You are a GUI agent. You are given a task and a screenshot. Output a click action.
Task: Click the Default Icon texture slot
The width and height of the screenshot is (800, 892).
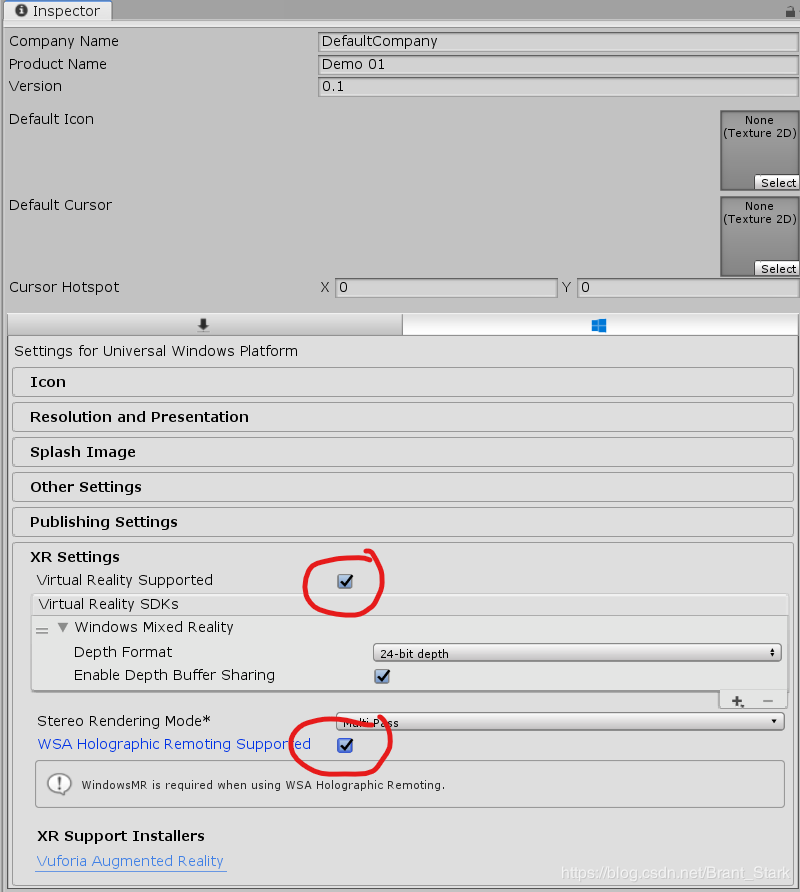(760, 150)
